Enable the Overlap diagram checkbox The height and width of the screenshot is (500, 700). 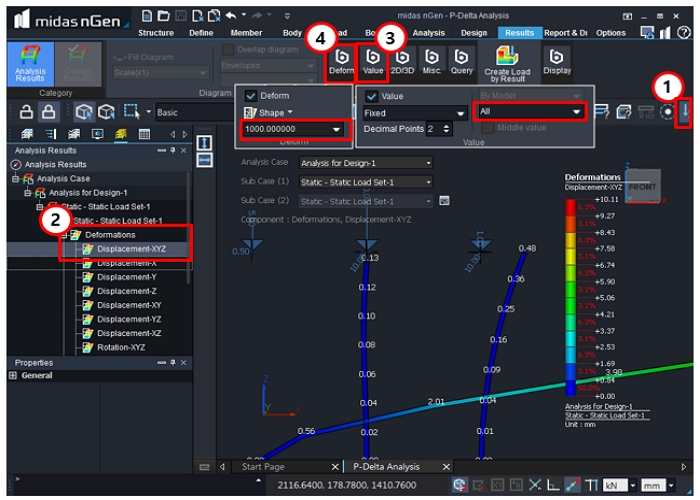(227, 49)
